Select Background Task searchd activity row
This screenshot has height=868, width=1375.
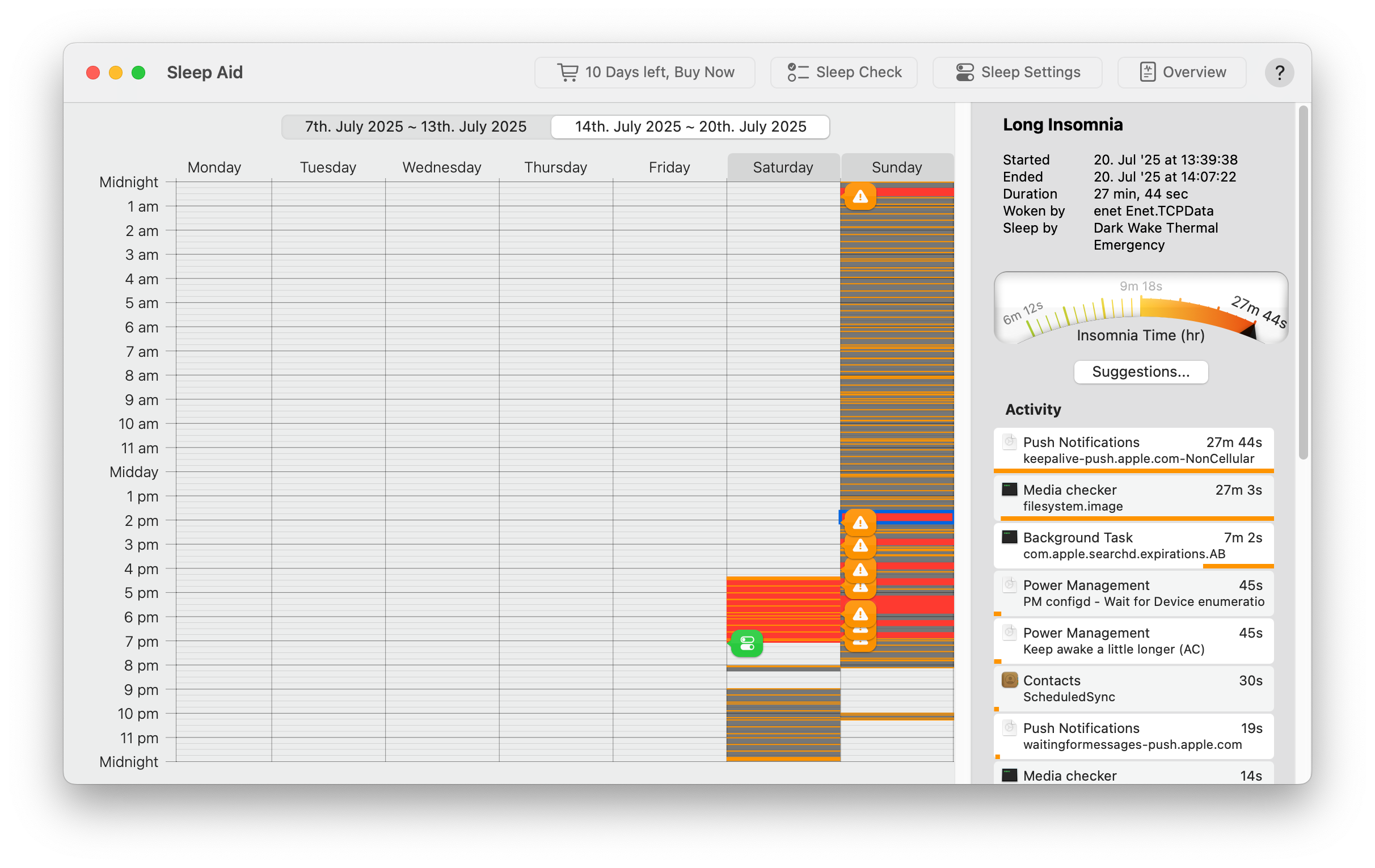point(1133,545)
